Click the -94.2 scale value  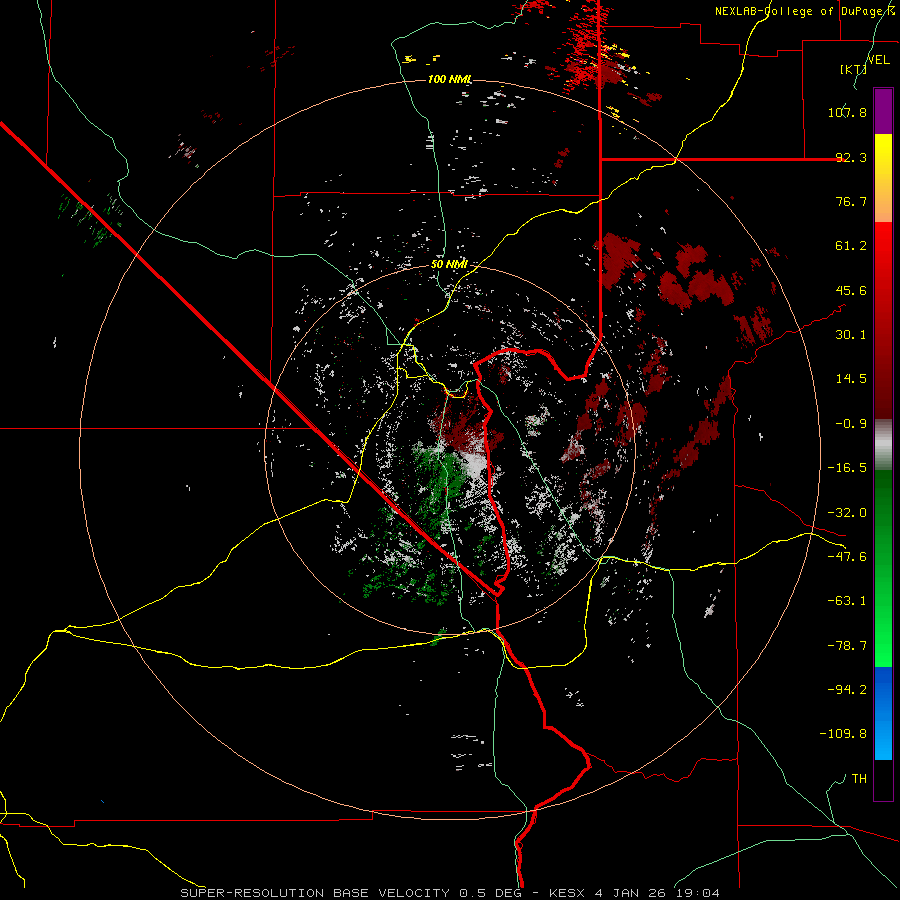pyautogui.click(x=847, y=690)
